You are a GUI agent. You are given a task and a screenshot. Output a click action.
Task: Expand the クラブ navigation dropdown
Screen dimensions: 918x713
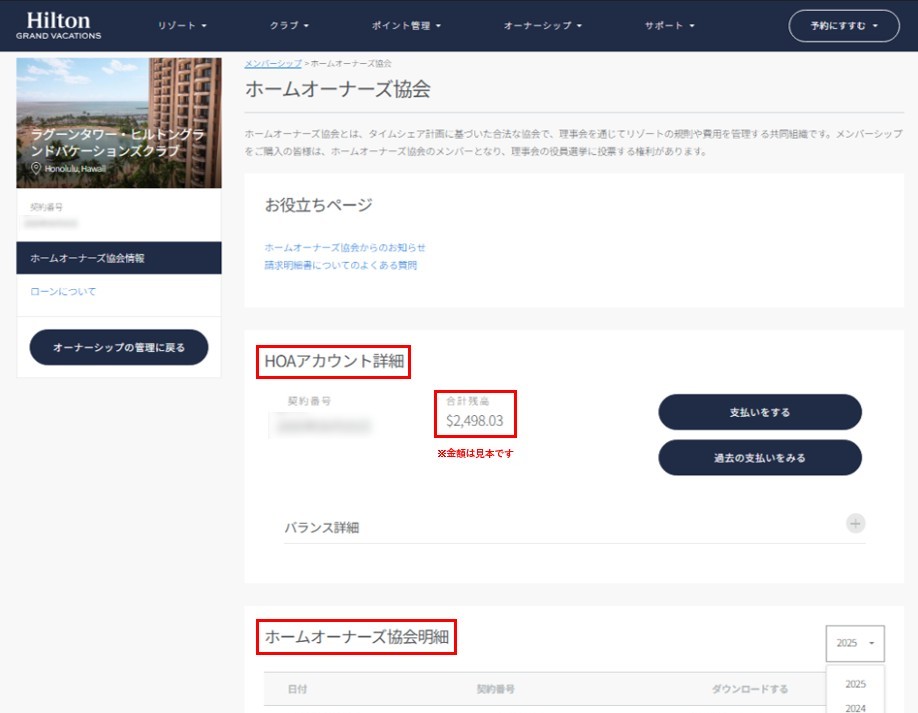point(289,25)
